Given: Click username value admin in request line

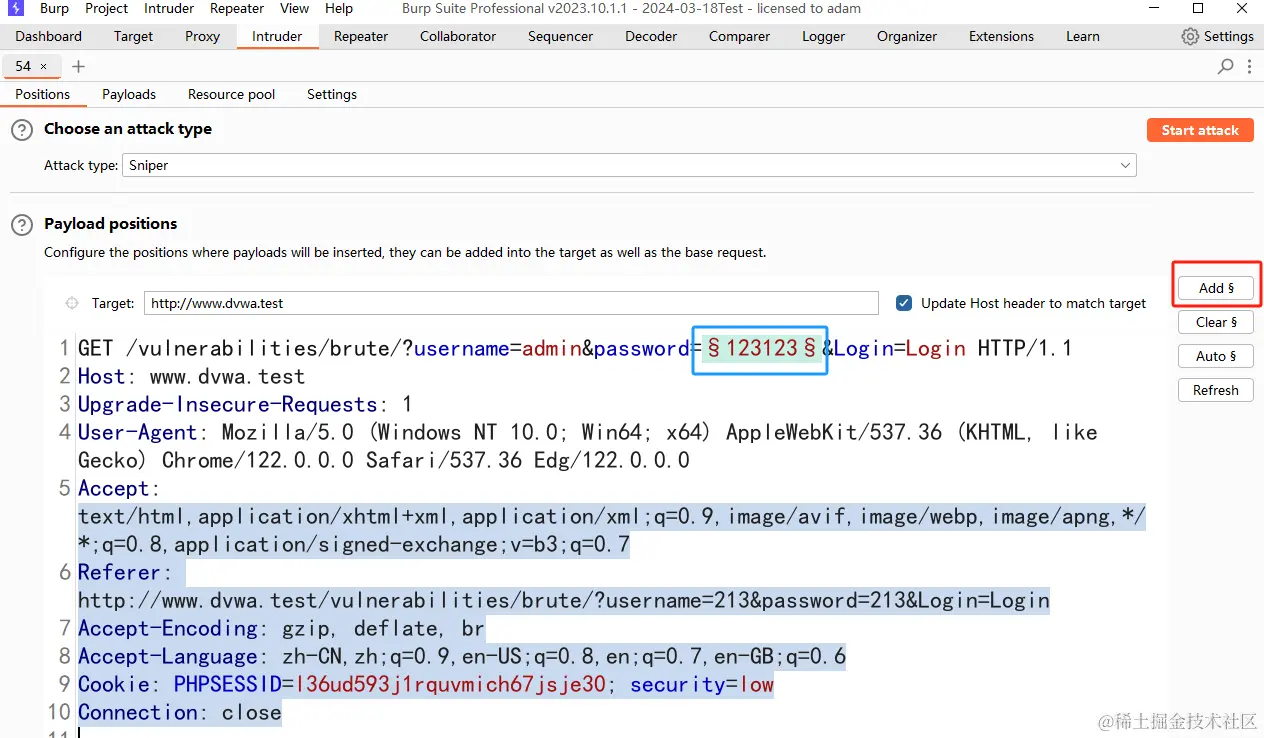Looking at the screenshot, I should click(552, 348).
